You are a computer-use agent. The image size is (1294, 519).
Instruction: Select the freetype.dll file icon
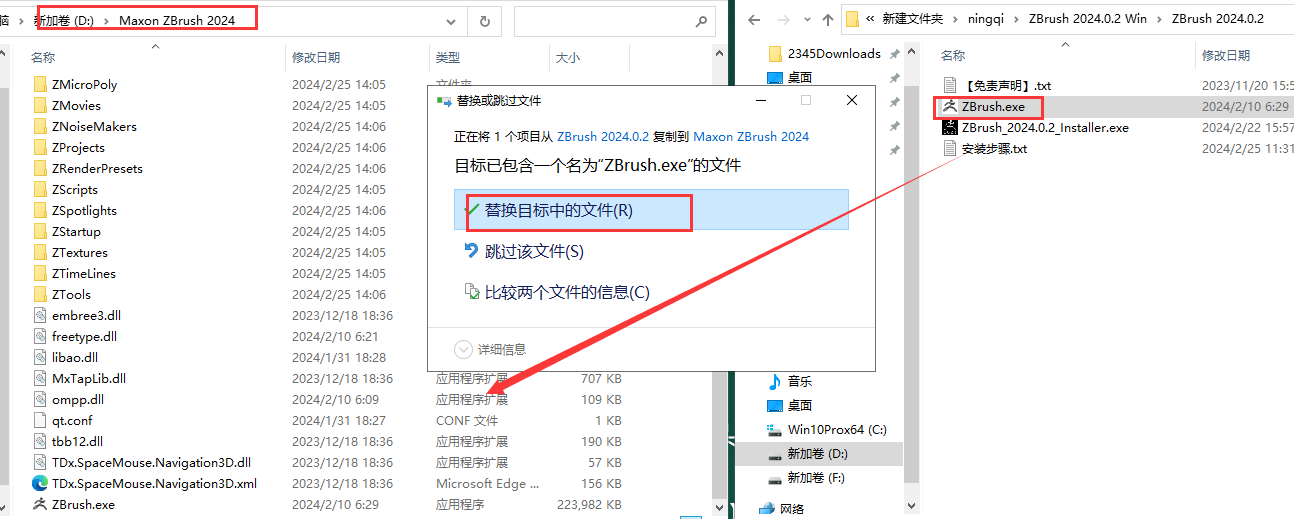pos(40,336)
